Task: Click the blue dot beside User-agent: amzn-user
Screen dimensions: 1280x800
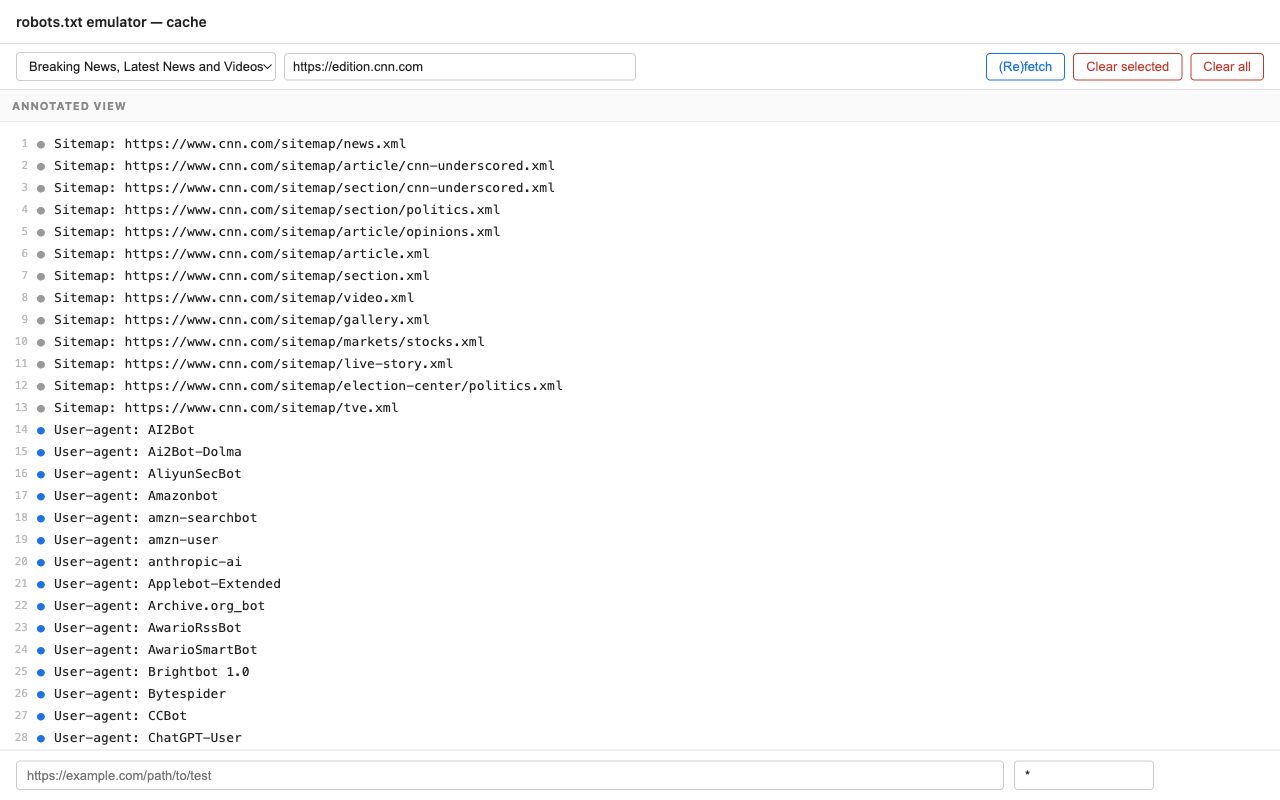Action: (41, 540)
